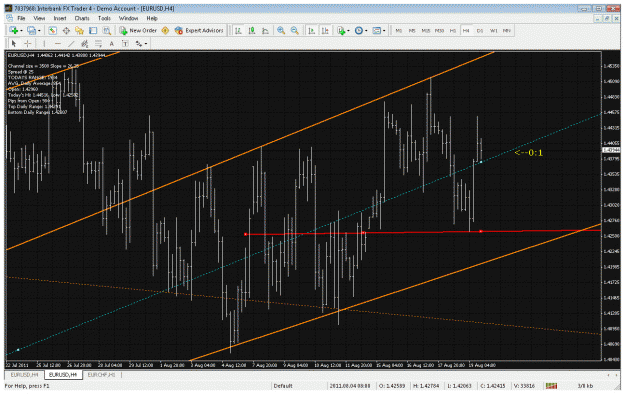The width and height of the screenshot is (625, 394).
Task: Click the Default profile status field
Action: [283, 386]
